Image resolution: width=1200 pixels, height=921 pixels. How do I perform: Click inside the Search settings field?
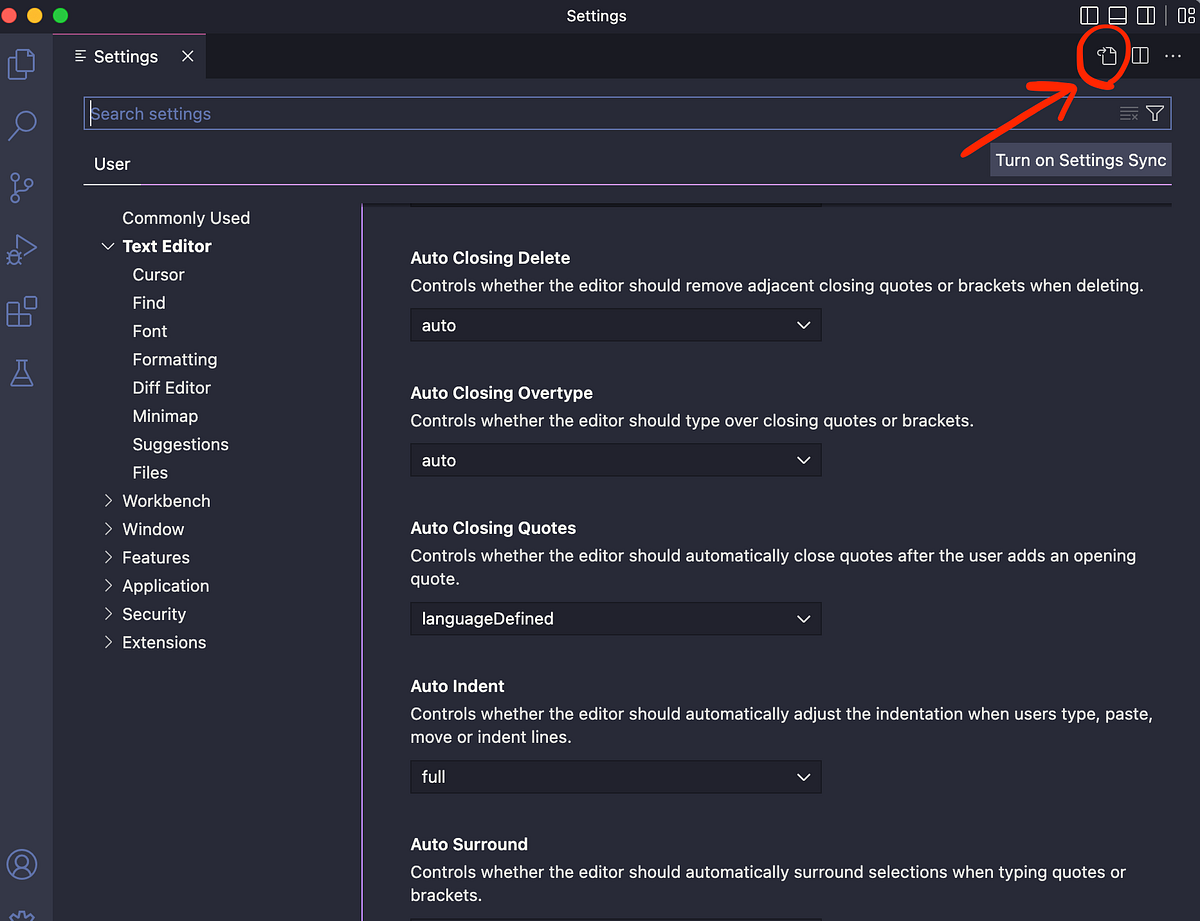pos(400,113)
